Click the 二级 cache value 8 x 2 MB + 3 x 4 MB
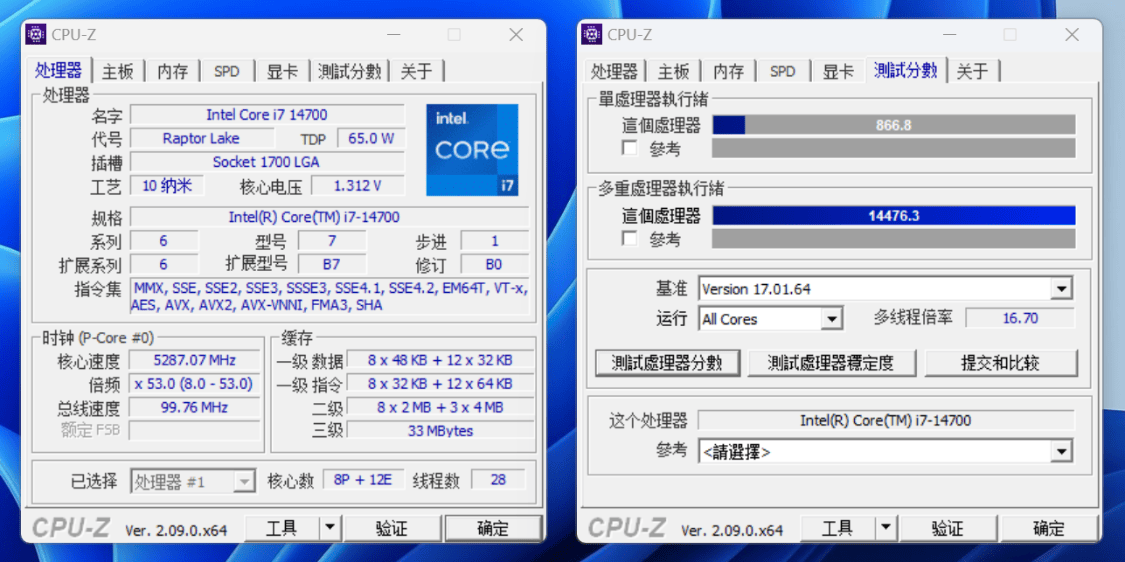The image size is (1125, 562). 441,408
